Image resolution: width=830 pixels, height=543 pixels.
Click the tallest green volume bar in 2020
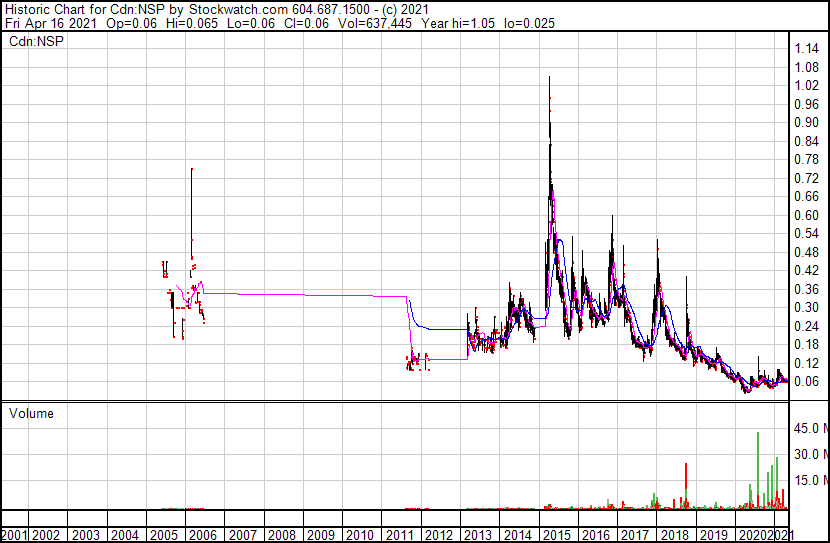(x=758, y=470)
